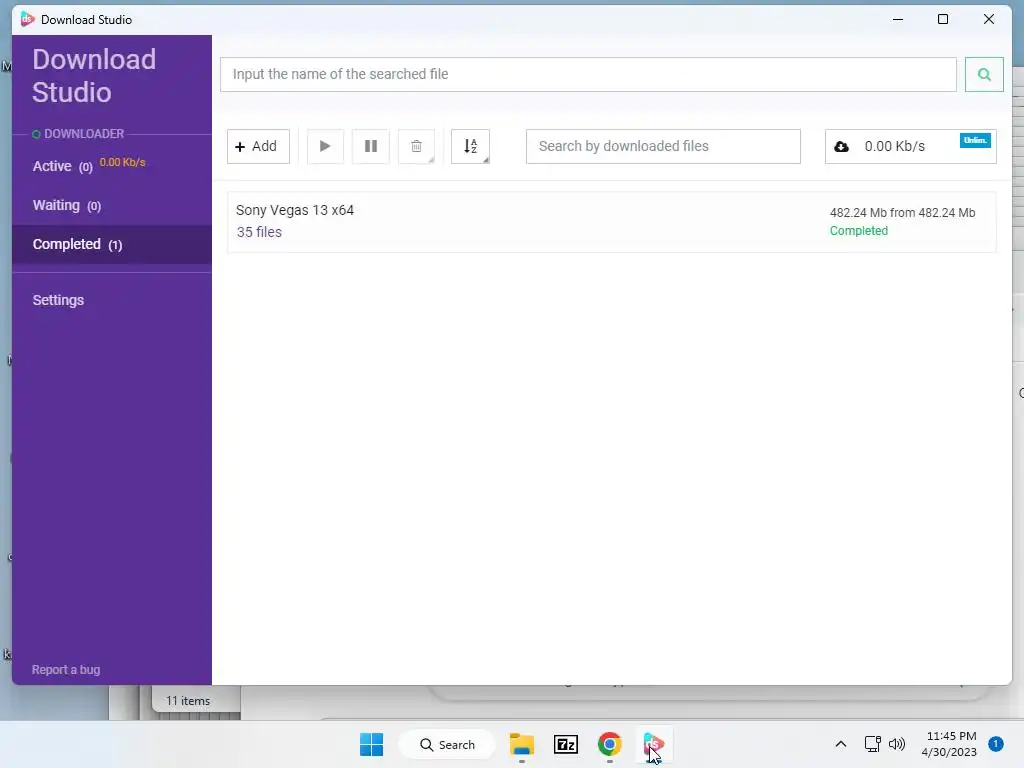Maximize the Download Studio window
Image resolution: width=1024 pixels, height=768 pixels.
pos(943,20)
